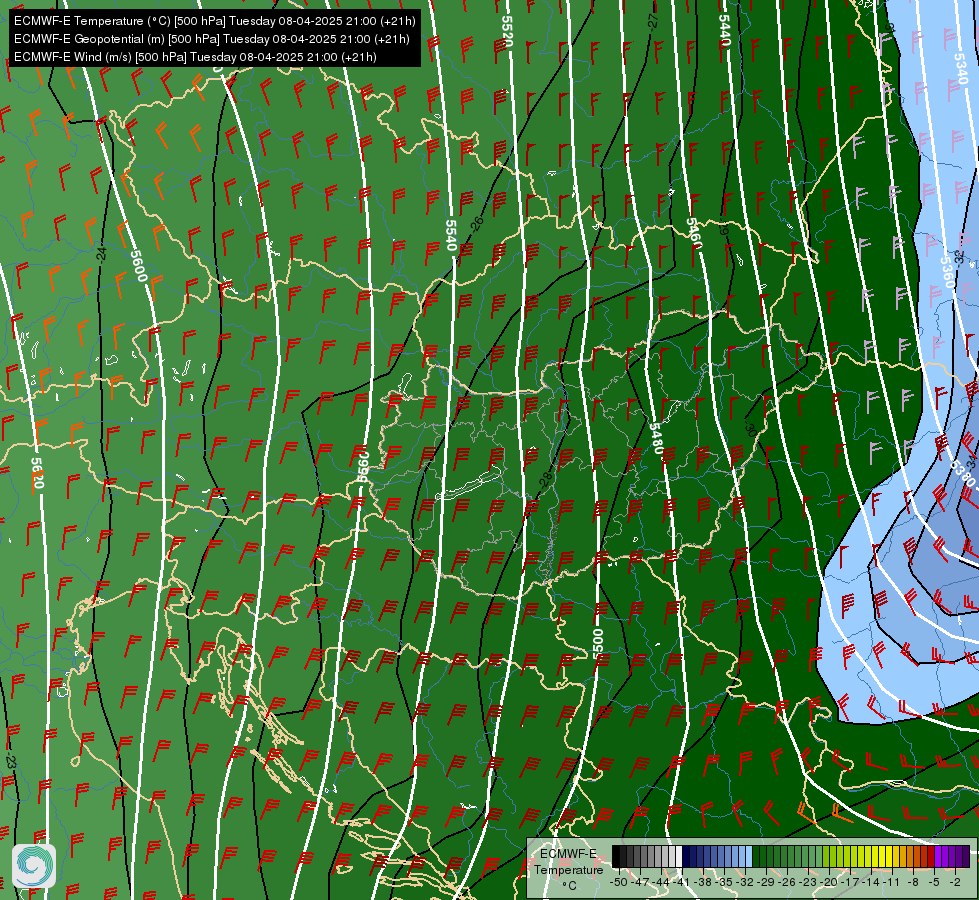The height and width of the screenshot is (900, 979).
Task: Click the -44 legend tick label
Action: pos(661,882)
